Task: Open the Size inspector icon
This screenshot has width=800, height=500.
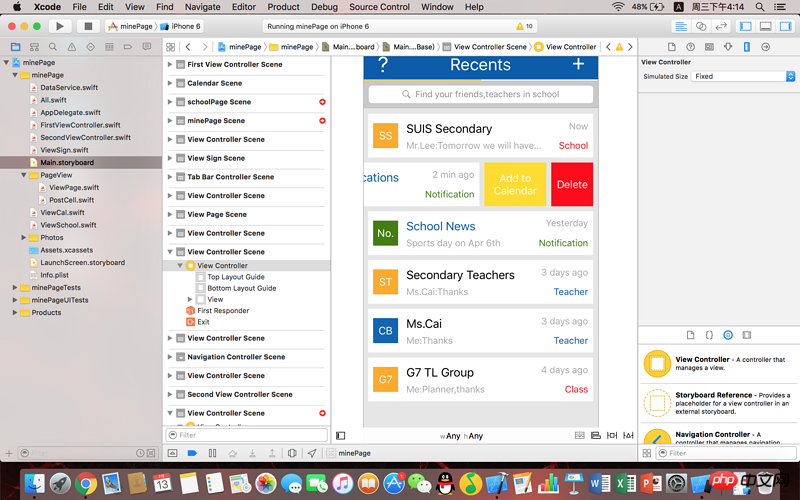Action: pos(746,47)
